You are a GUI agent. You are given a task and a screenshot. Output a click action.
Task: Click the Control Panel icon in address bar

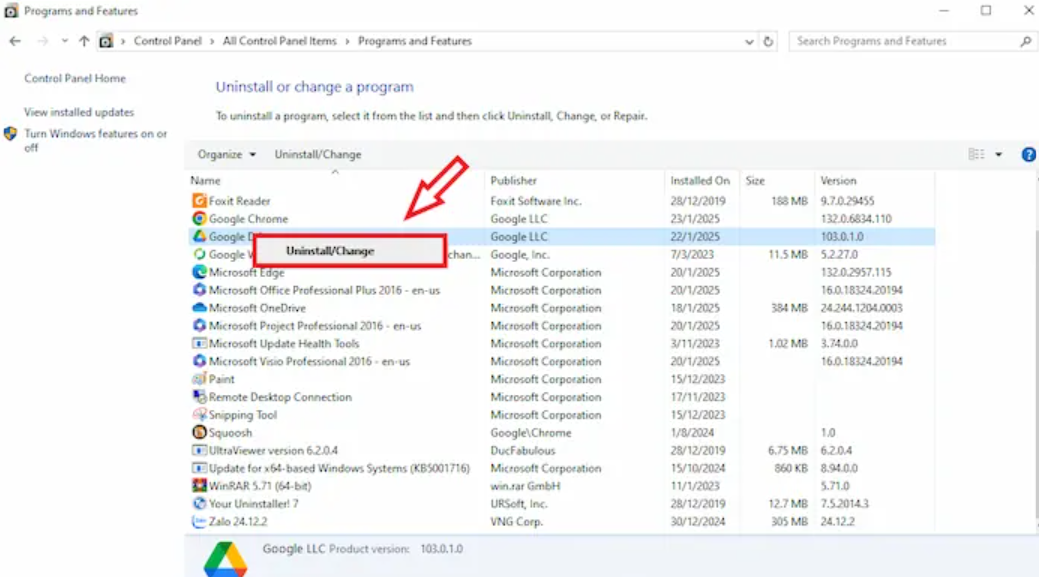coord(106,41)
